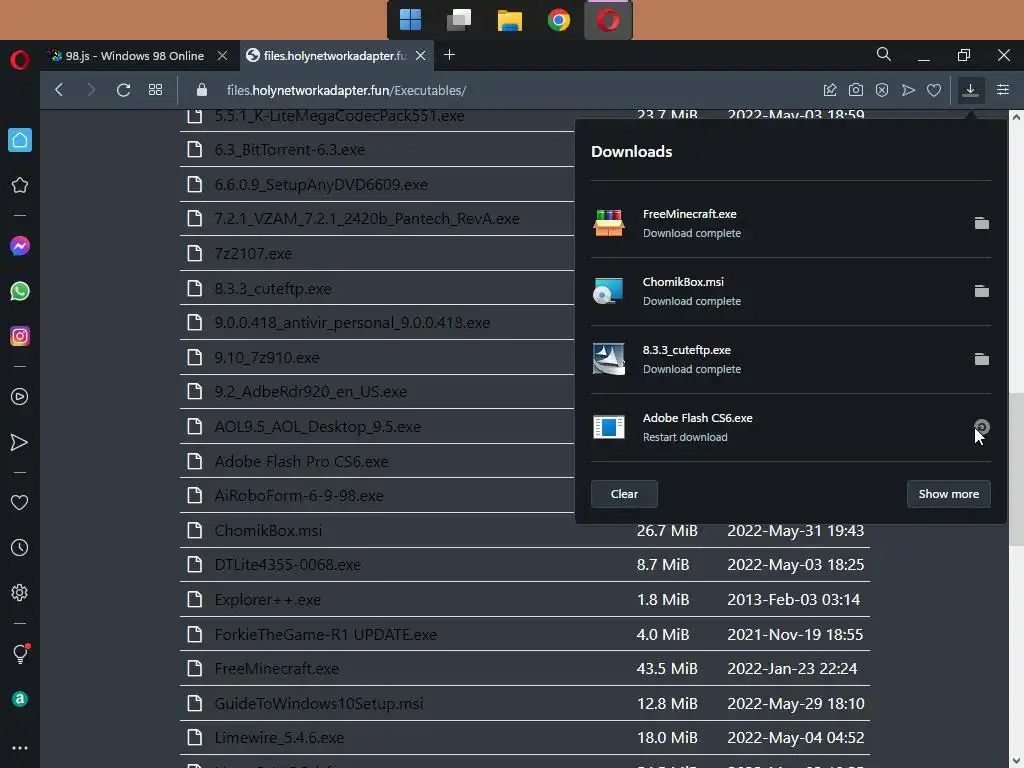Download 9.10_7z910.exe from file list
1024x768 pixels.
(267, 357)
